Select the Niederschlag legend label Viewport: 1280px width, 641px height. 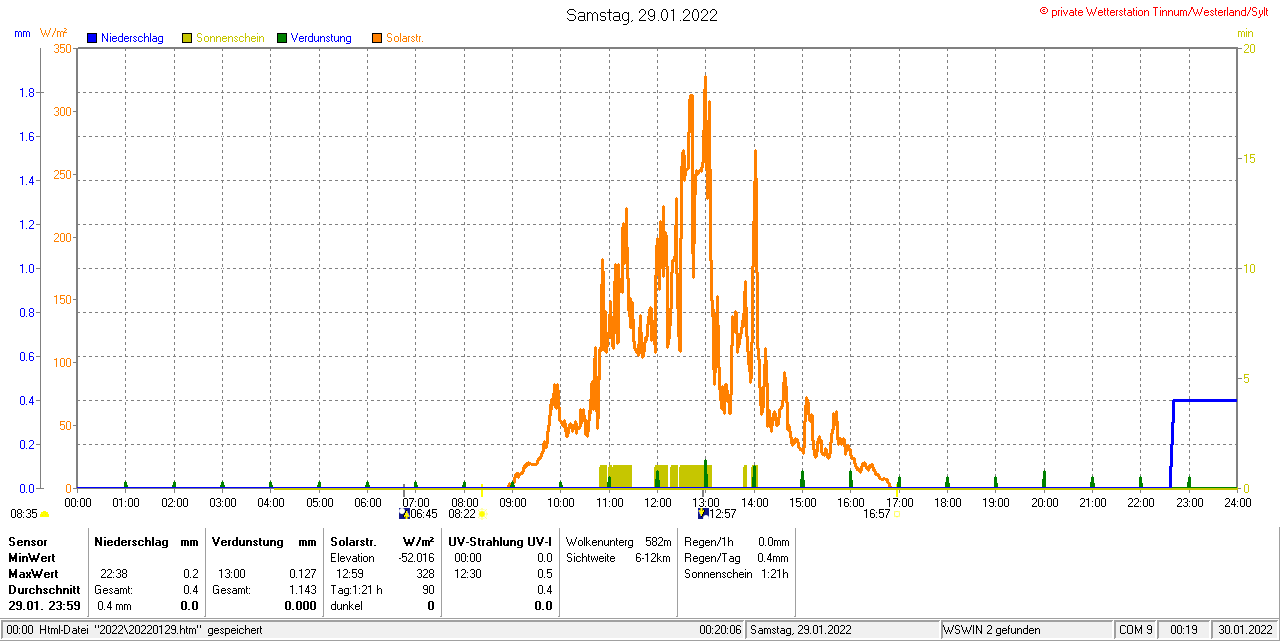pos(132,38)
